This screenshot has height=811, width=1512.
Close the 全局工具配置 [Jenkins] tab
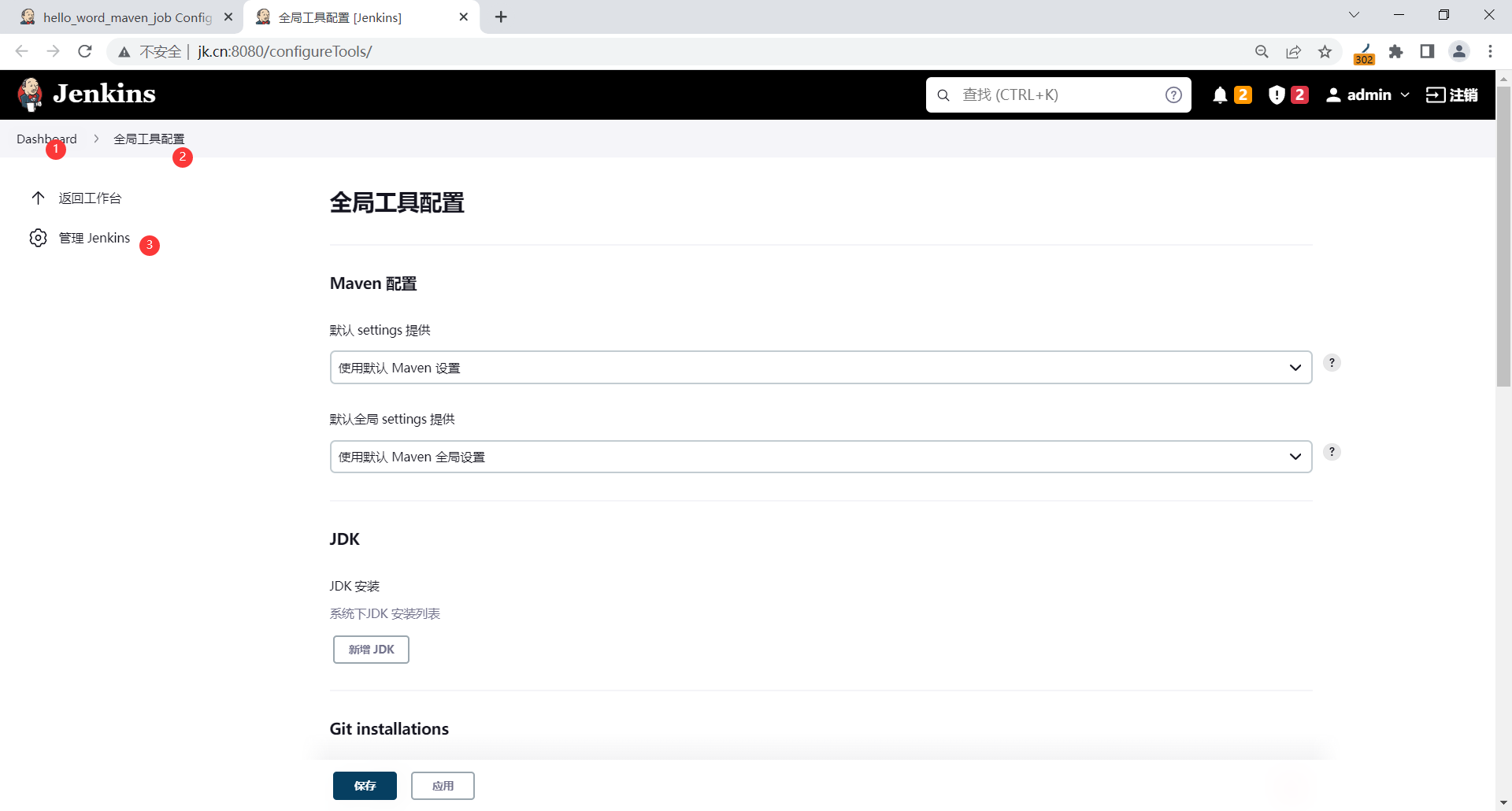coord(464,17)
